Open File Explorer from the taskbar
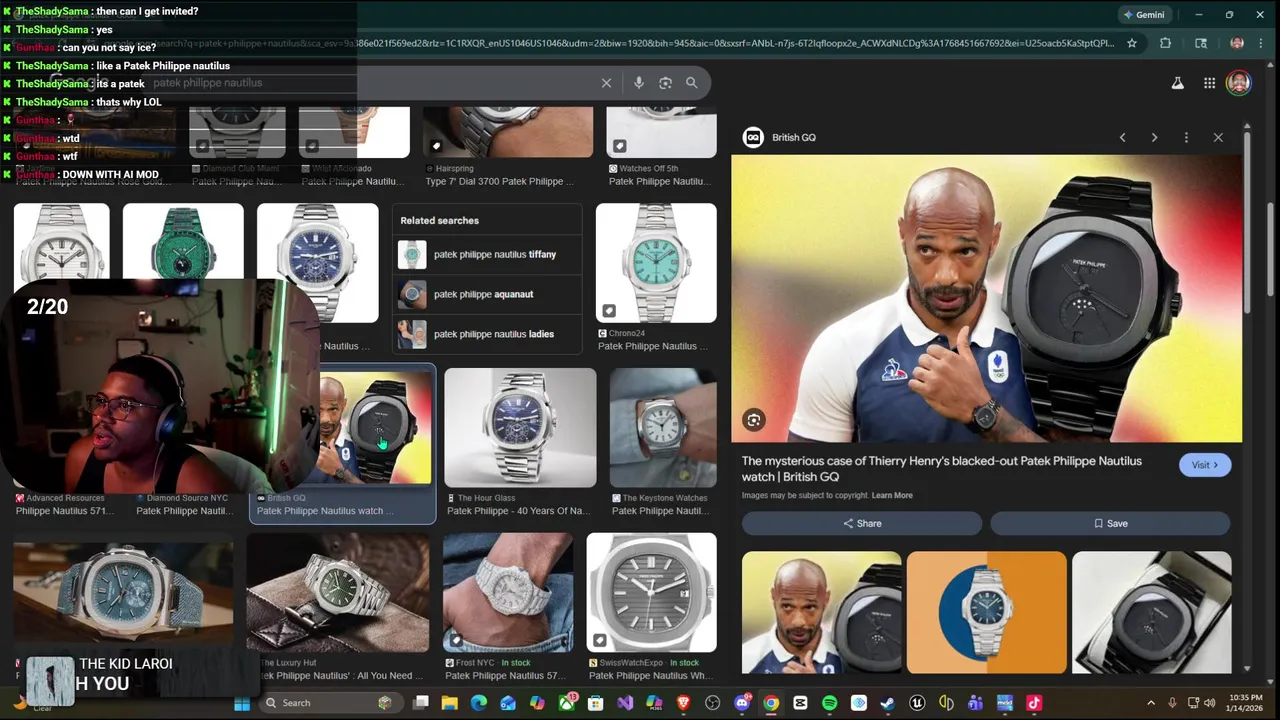The image size is (1280, 720). coord(450,703)
